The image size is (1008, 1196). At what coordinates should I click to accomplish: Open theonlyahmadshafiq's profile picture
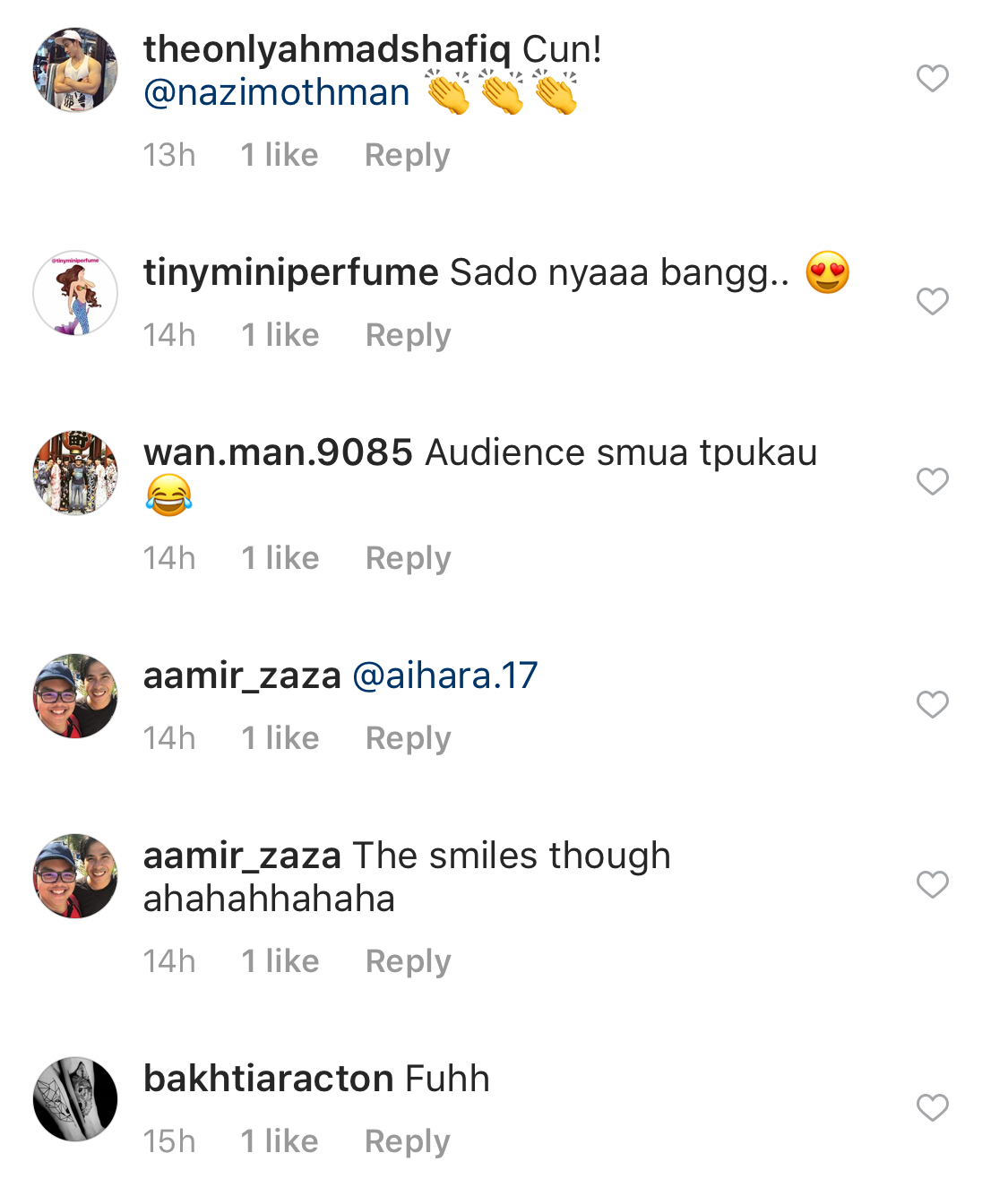click(75, 70)
